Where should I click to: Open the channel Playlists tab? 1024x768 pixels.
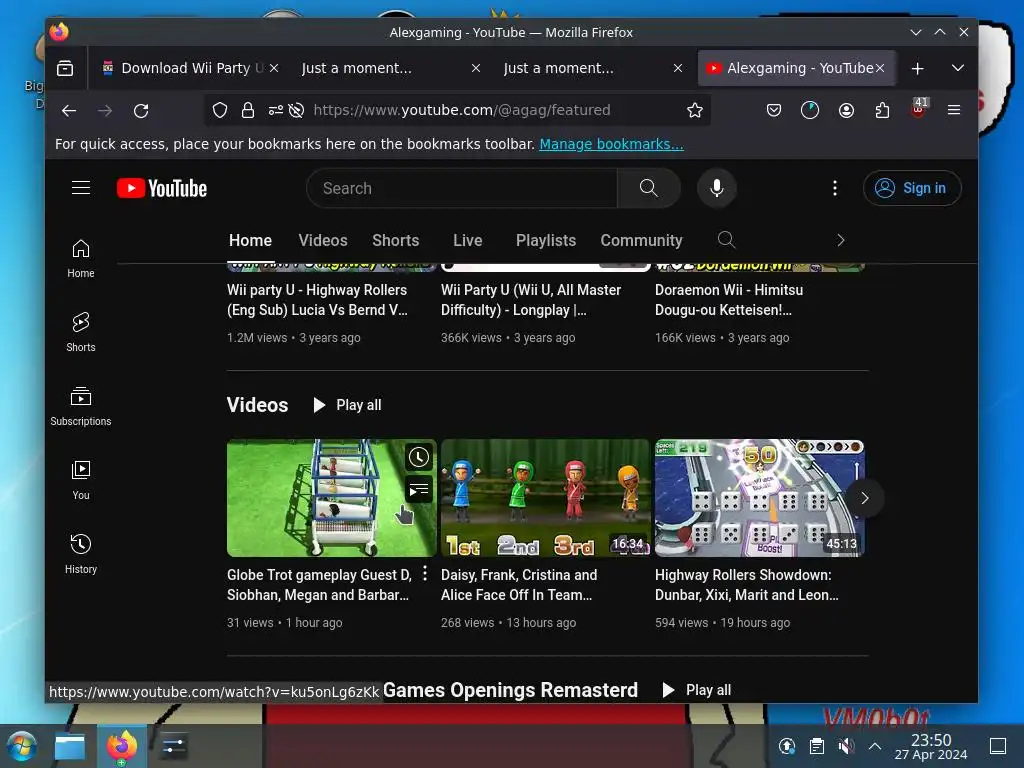(x=546, y=240)
